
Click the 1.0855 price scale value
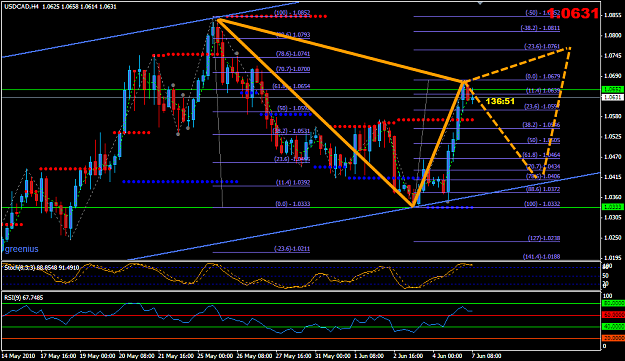(x=613, y=16)
